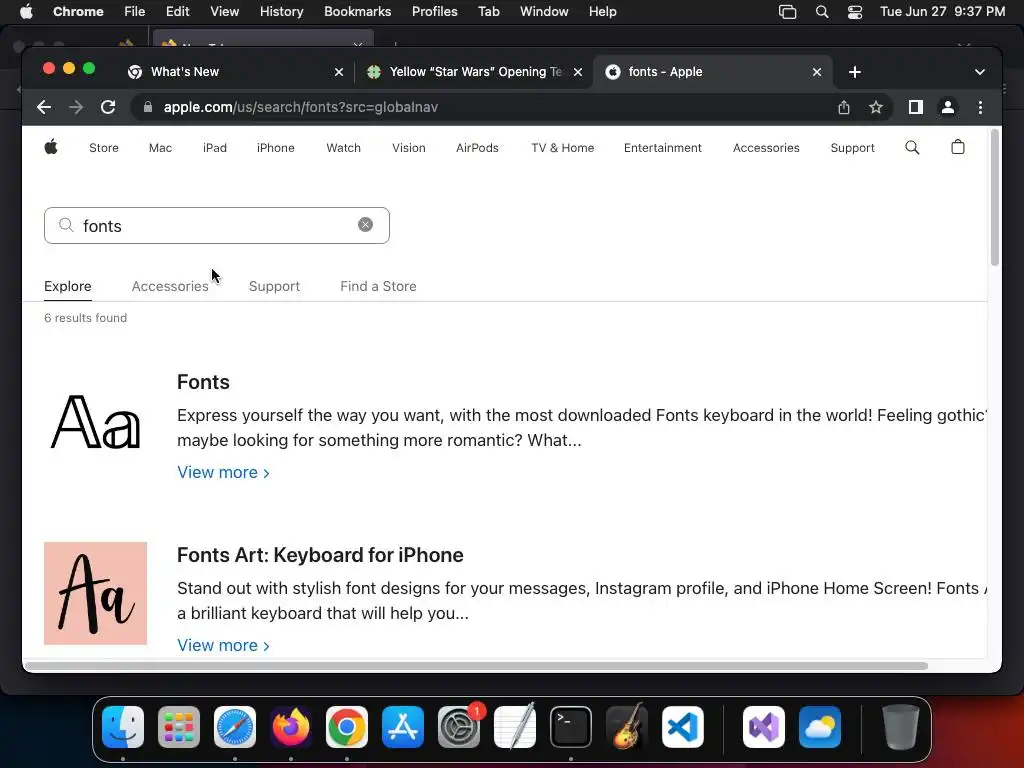The height and width of the screenshot is (768, 1024).
Task: Launch Finder from the Dock
Action: point(123,727)
